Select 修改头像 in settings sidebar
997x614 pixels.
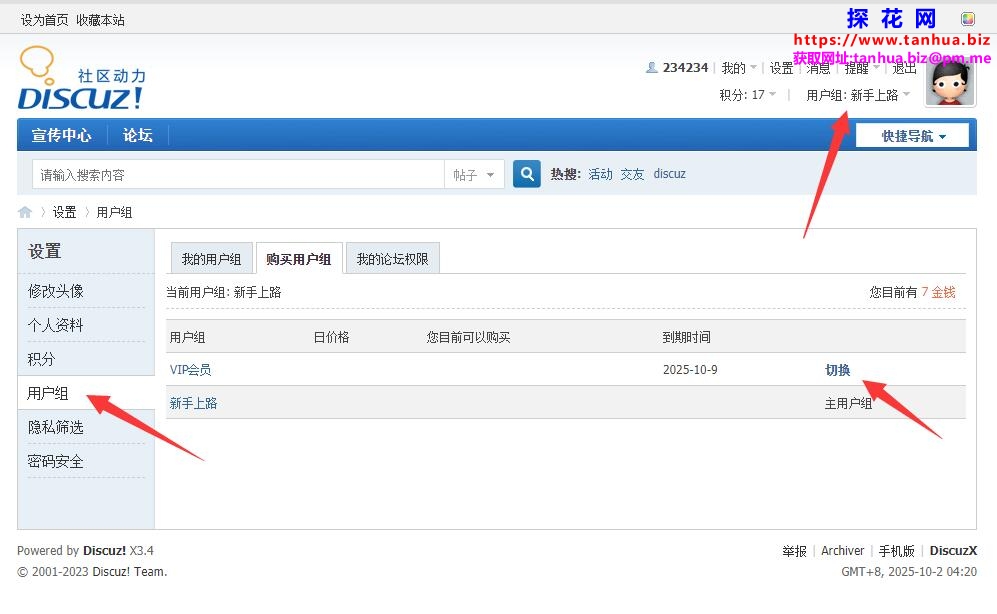click(x=56, y=291)
